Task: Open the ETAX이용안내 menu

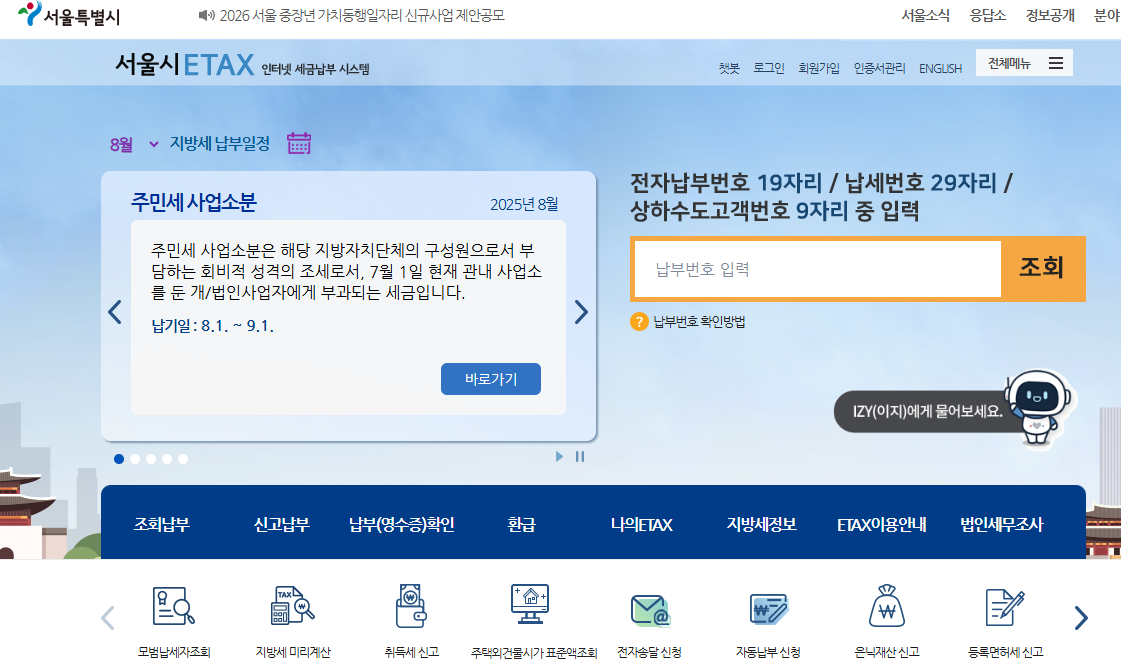Action: click(882, 524)
